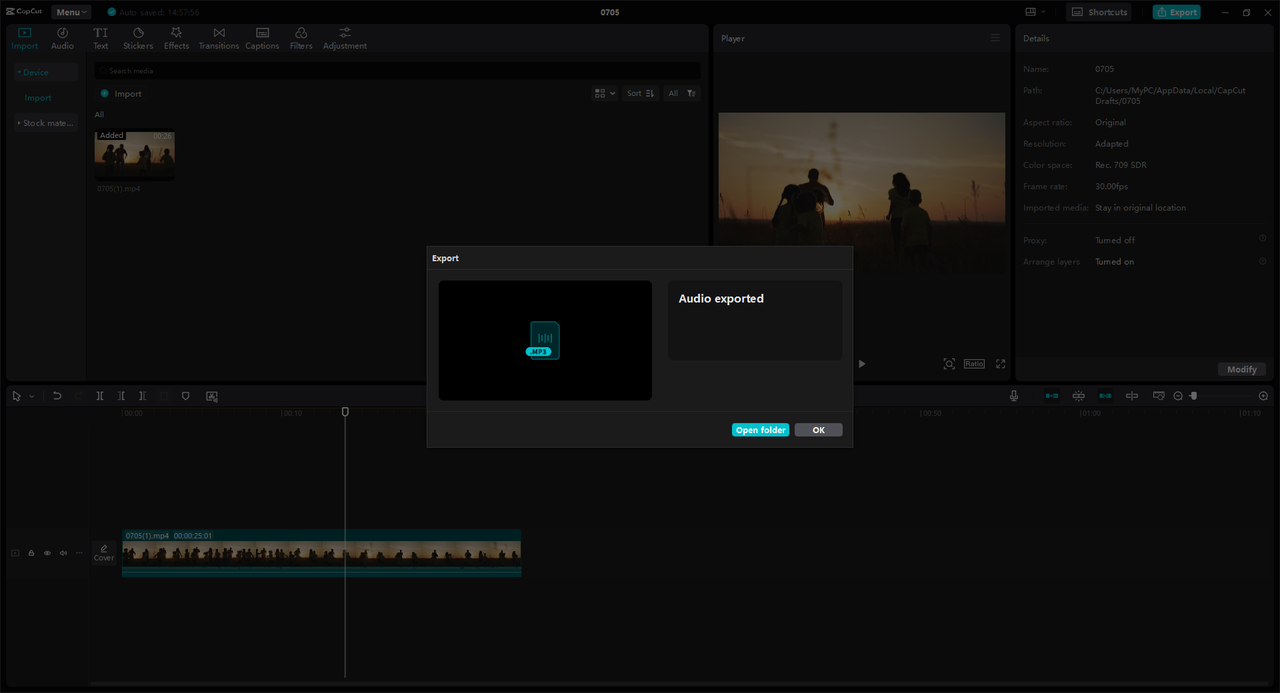Image resolution: width=1280 pixels, height=693 pixels.
Task: Click the Proxy info icon
Action: [1262, 239]
